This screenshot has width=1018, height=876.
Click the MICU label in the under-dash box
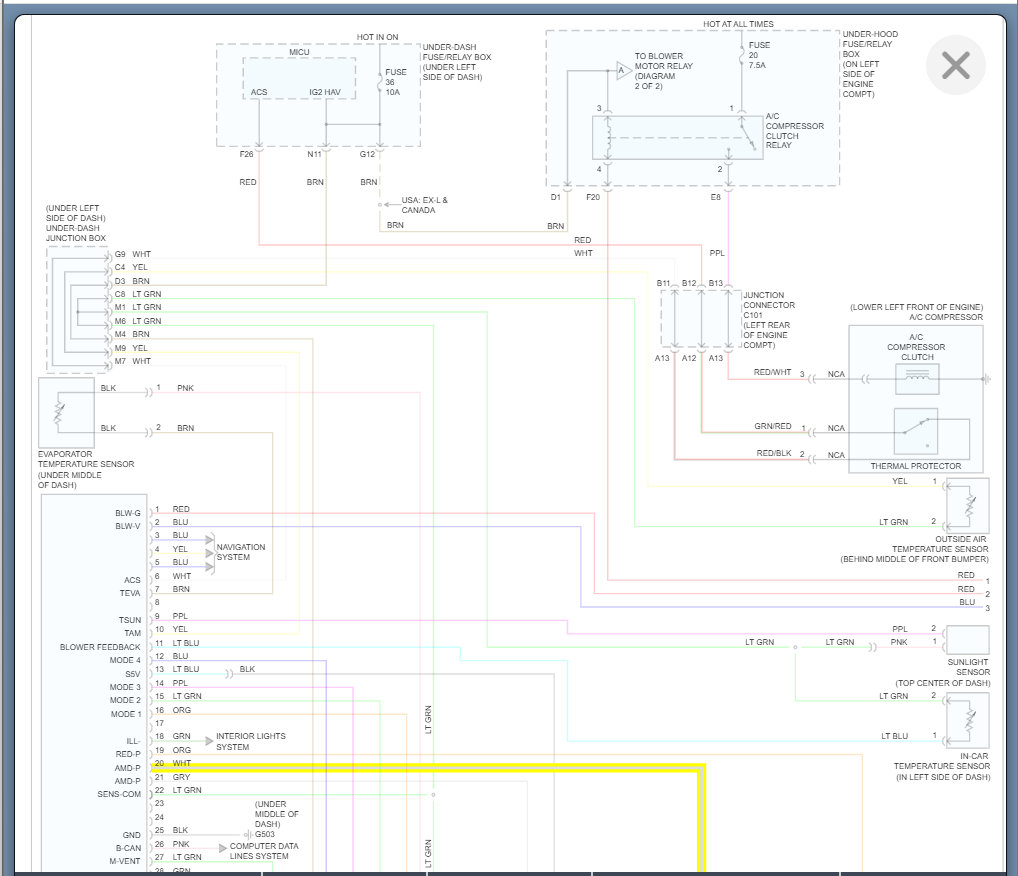[299, 52]
